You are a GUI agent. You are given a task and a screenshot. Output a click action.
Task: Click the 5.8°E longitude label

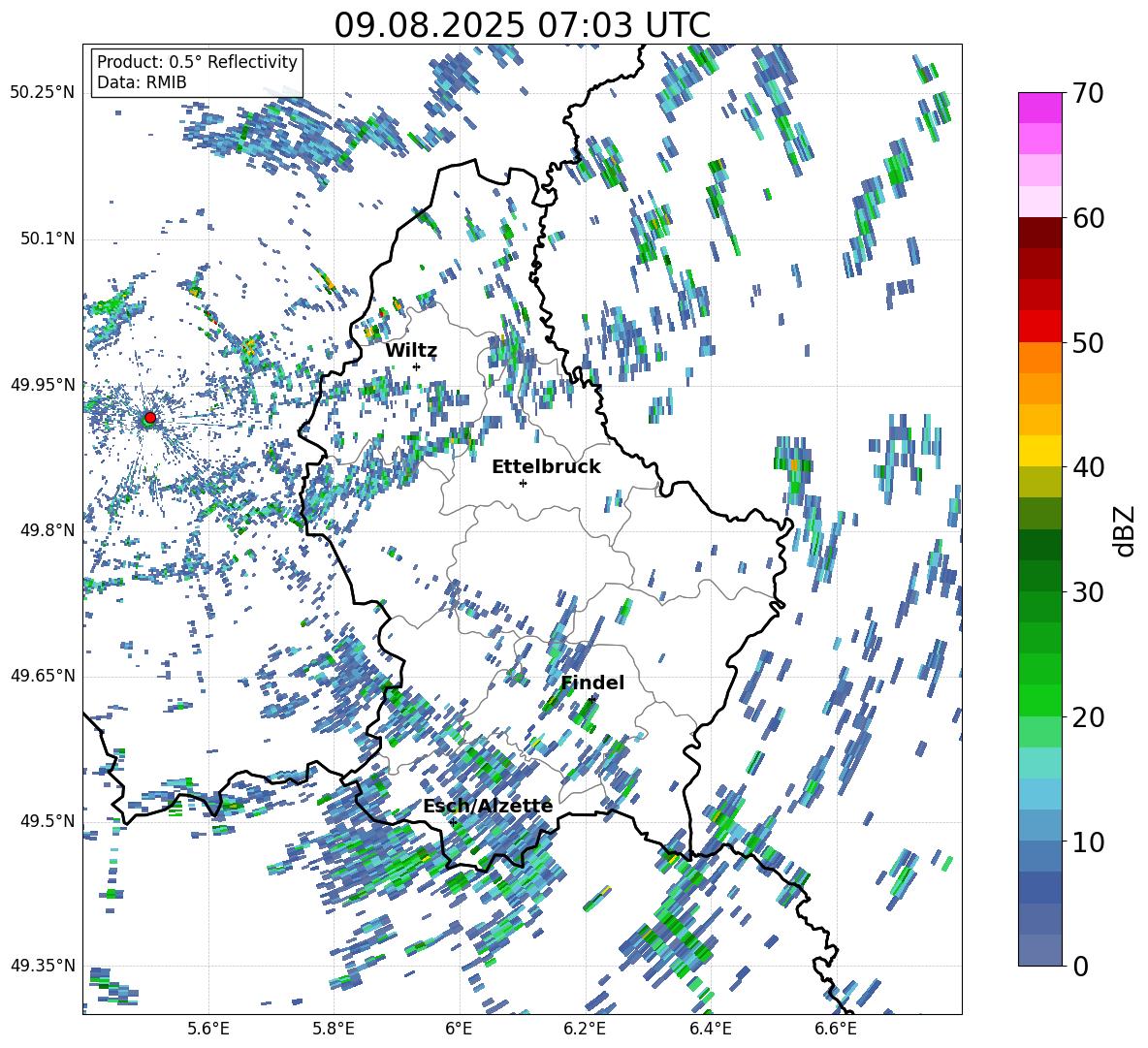pos(334,1030)
